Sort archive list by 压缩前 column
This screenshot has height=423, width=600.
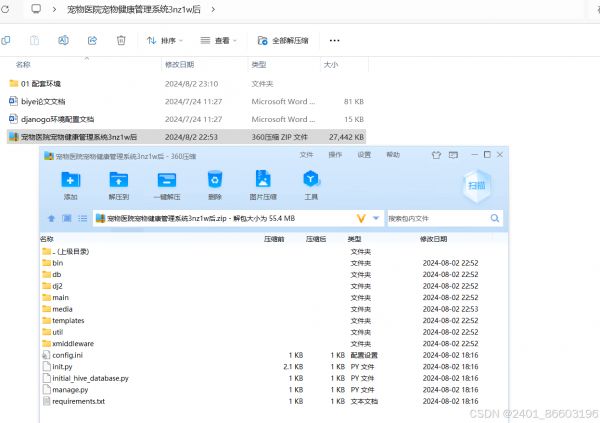(274, 239)
